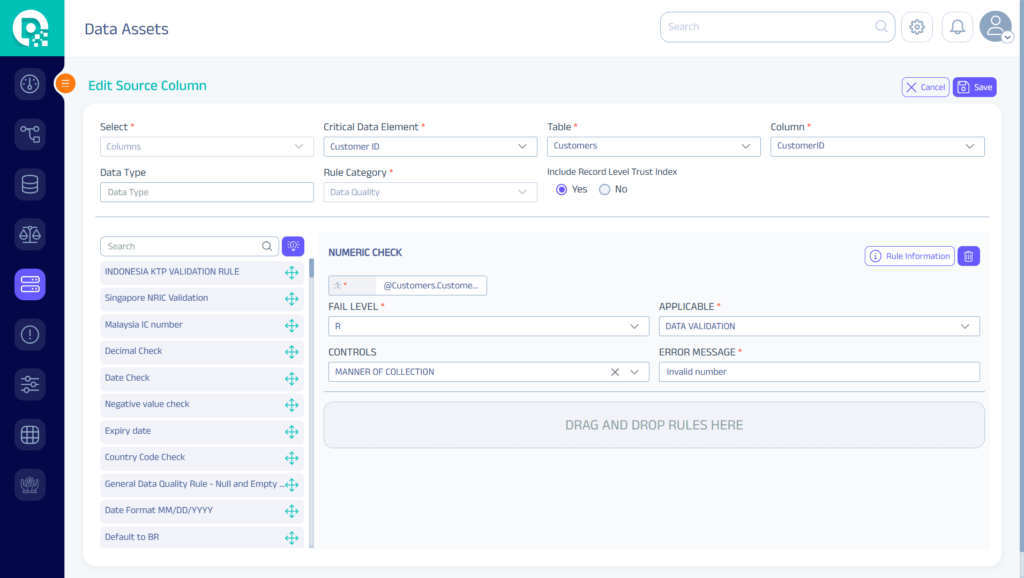The image size is (1024, 578).
Task: Cancel editing the source column
Action: [925, 87]
